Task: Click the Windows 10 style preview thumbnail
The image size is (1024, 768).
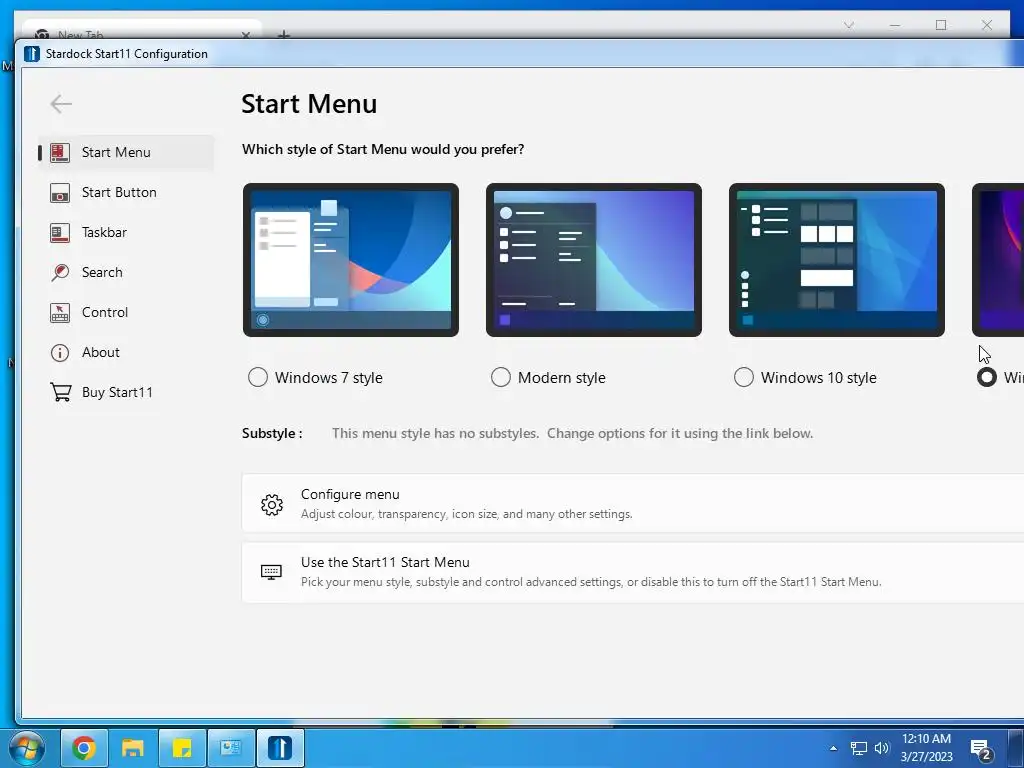Action: click(x=837, y=260)
